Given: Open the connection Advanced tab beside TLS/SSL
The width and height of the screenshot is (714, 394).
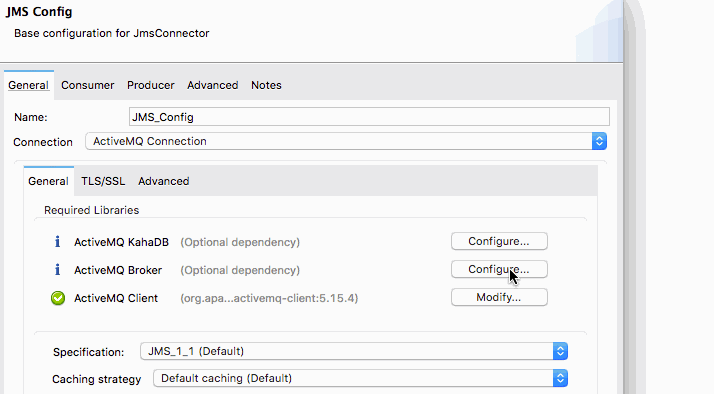Looking at the screenshot, I should (x=163, y=181).
